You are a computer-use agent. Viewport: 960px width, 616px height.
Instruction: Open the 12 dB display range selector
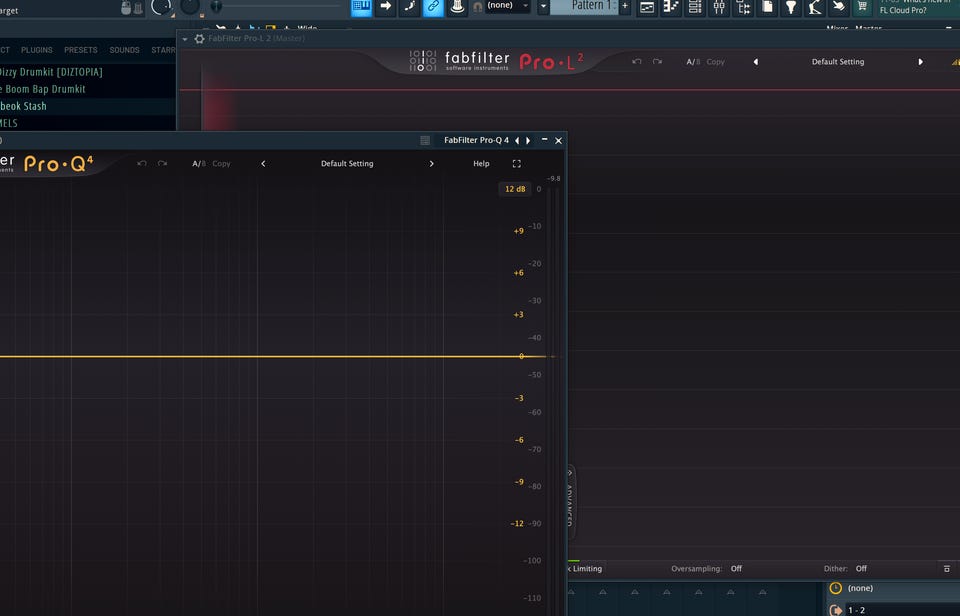click(x=515, y=189)
